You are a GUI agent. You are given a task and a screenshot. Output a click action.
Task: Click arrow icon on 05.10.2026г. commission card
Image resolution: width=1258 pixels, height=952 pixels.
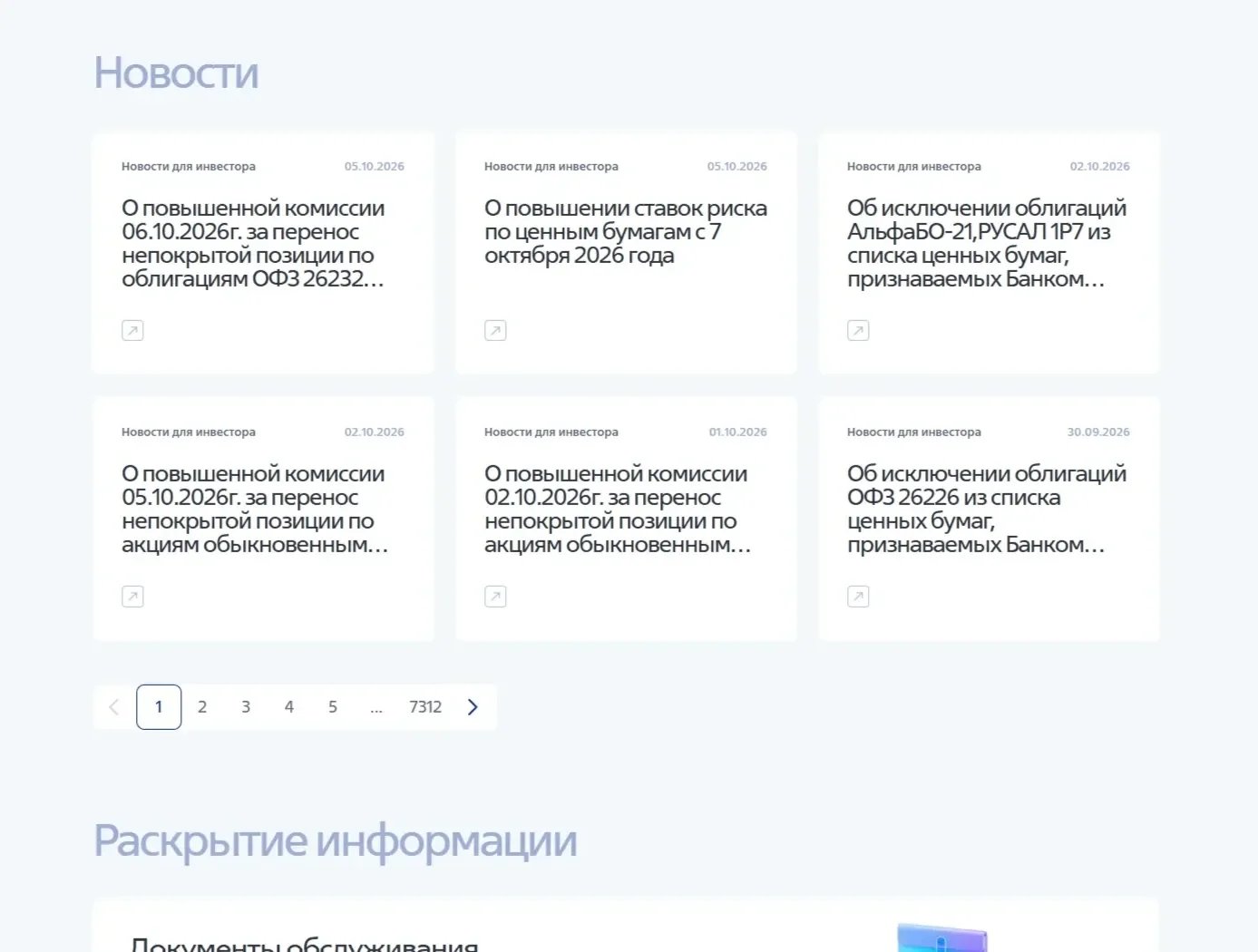tap(132, 597)
